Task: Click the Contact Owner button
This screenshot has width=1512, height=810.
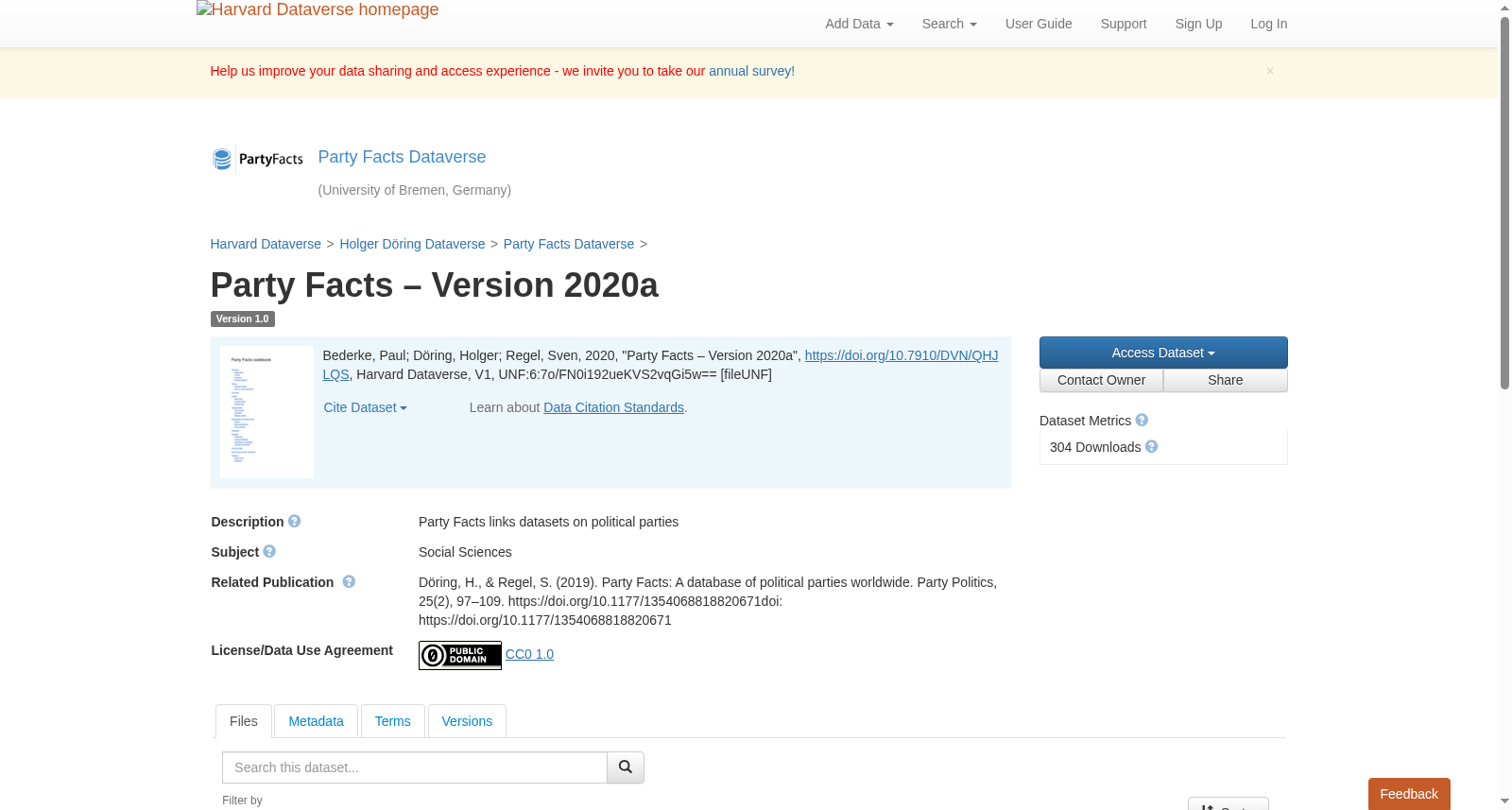Action: point(1101,380)
